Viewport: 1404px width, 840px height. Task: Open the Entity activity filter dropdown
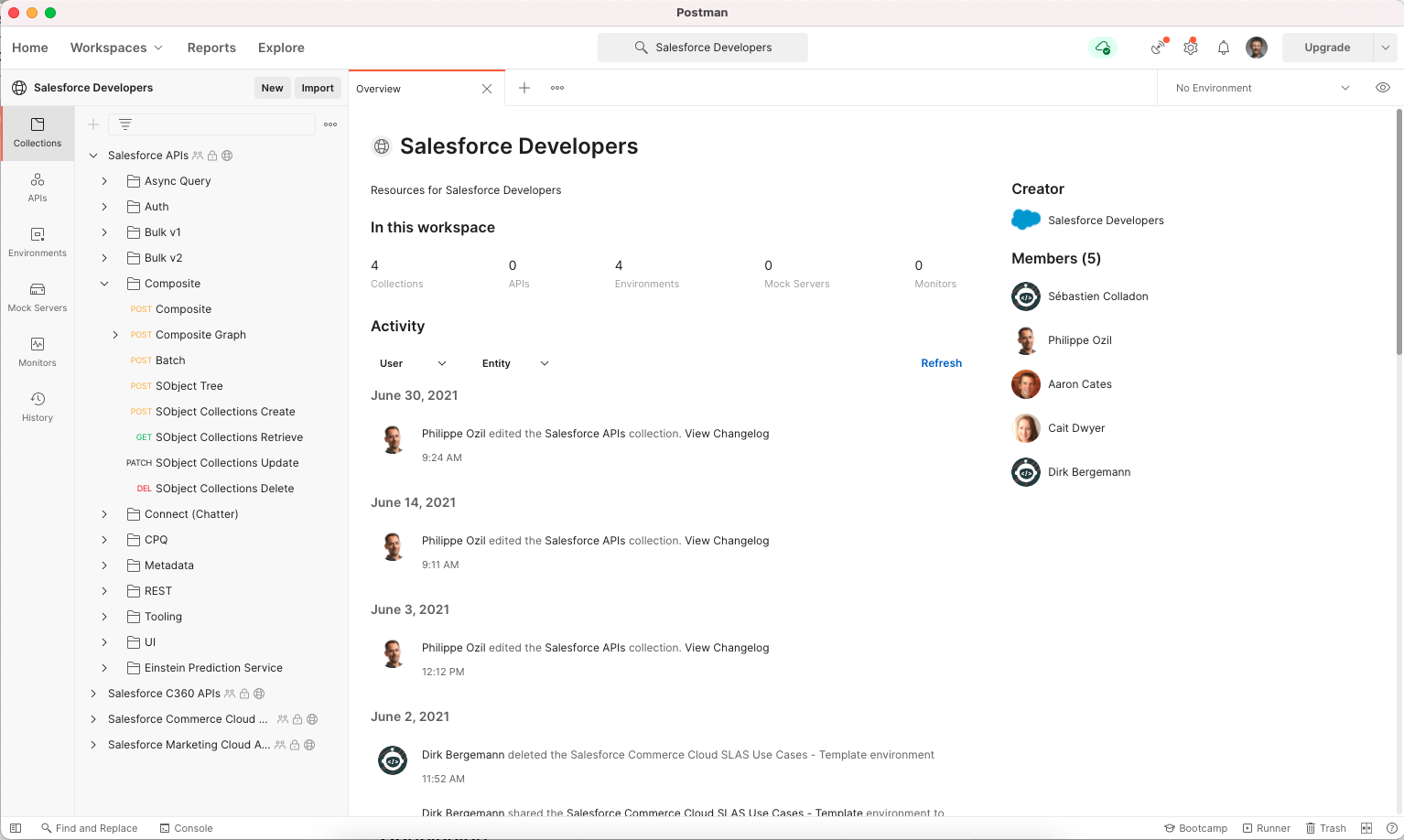[515, 363]
